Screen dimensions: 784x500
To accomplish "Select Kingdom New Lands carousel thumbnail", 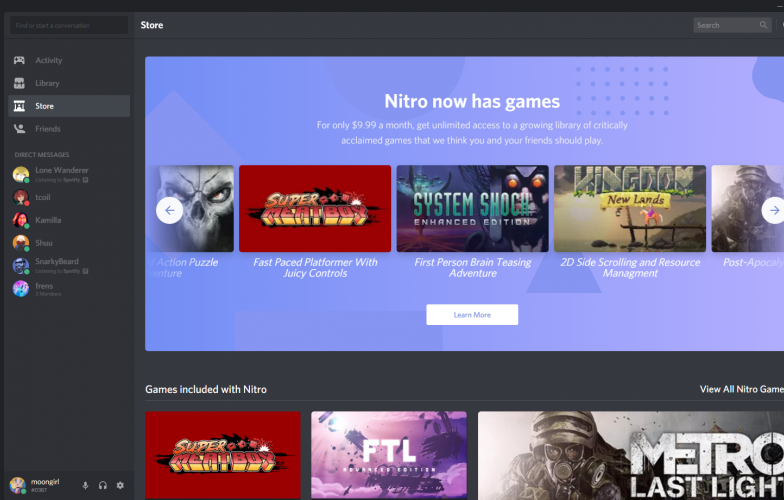I will [630, 208].
